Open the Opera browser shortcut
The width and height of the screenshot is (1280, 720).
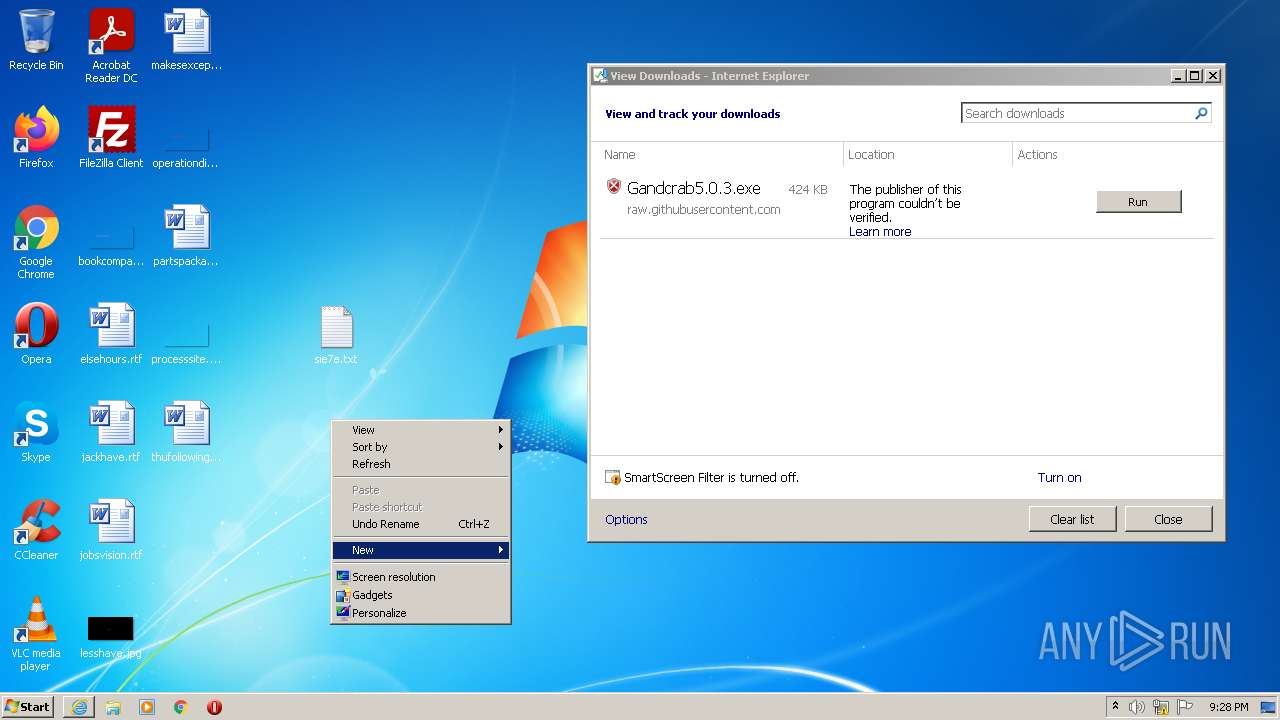click(x=36, y=334)
